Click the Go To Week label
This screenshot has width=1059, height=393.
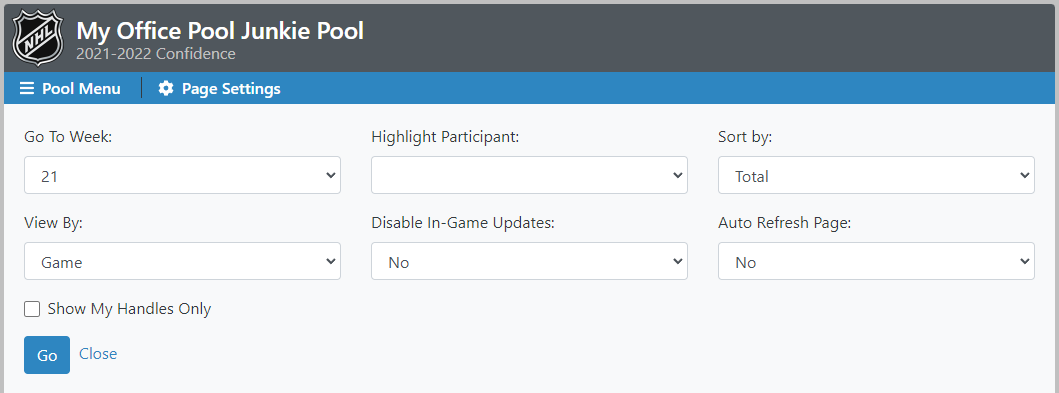pyautogui.click(x=68, y=137)
